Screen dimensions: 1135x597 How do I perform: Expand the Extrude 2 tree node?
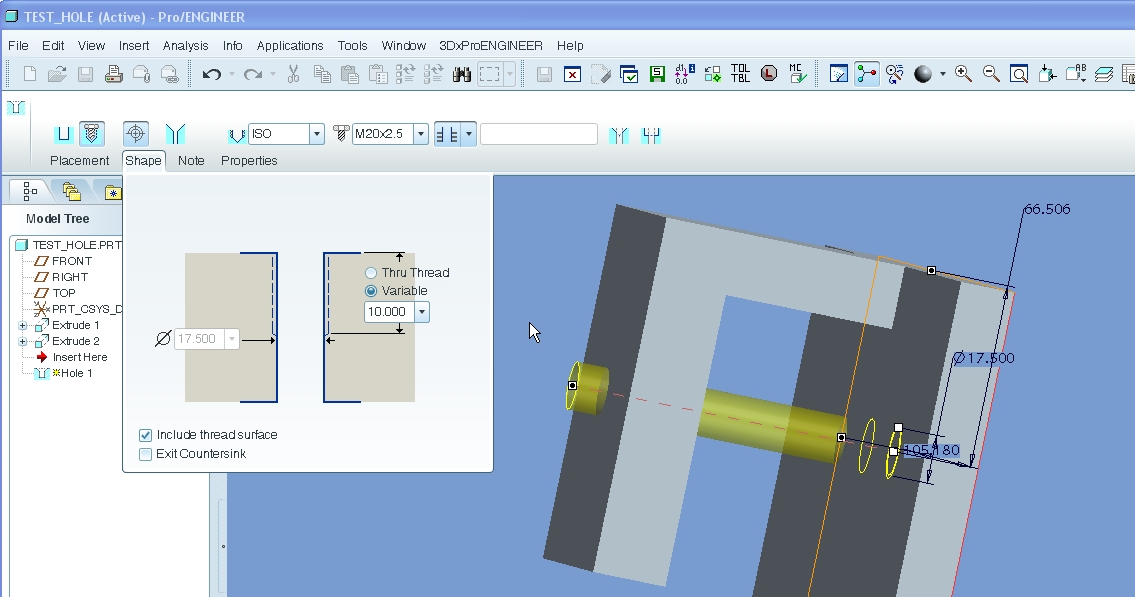pyautogui.click(x=22, y=342)
